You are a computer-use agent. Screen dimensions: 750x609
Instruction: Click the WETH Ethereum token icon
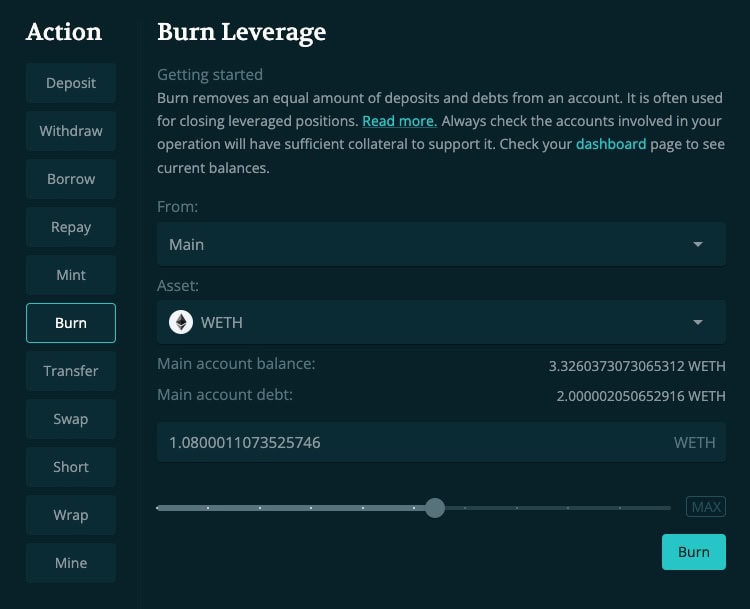pyautogui.click(x=181, y=322)
